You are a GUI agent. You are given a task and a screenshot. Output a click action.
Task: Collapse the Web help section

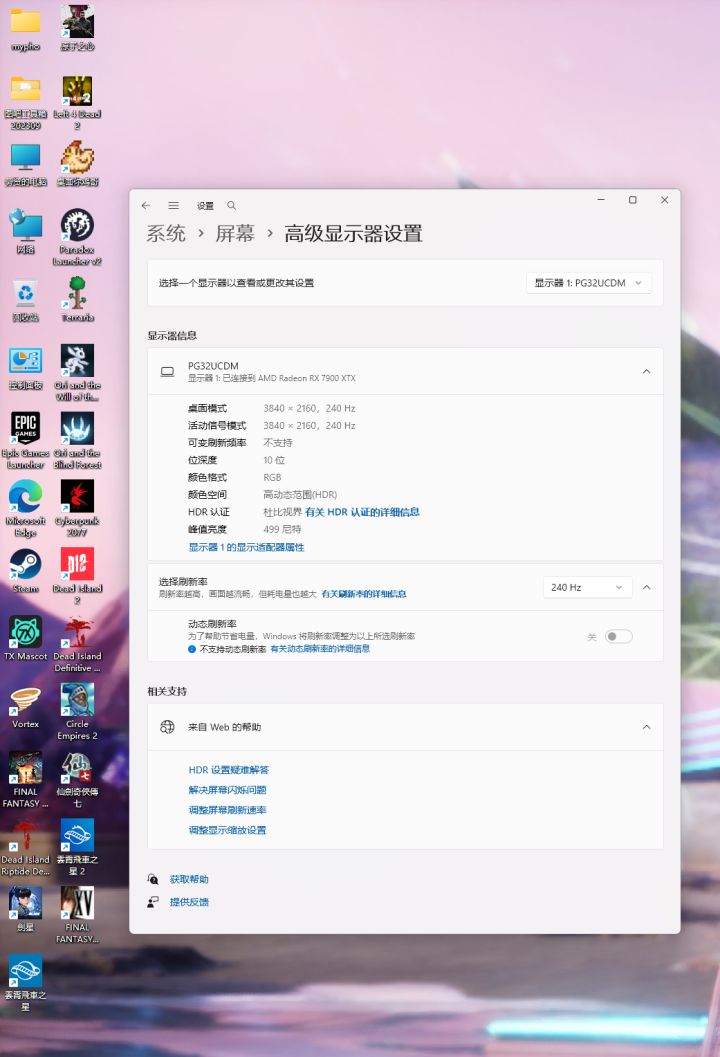pyautogui.click(x=646, y=727)
